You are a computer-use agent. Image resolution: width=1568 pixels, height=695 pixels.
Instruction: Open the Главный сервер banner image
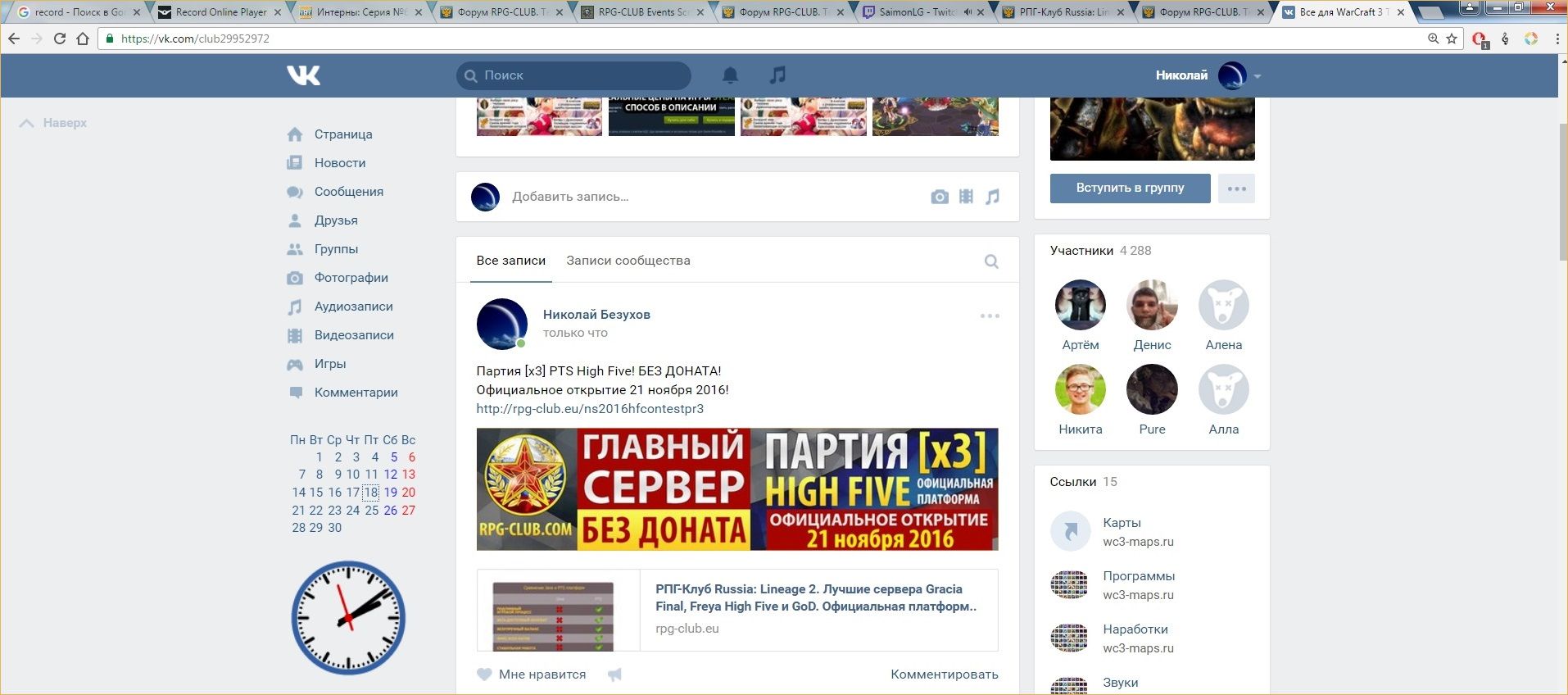coord(737,489)
